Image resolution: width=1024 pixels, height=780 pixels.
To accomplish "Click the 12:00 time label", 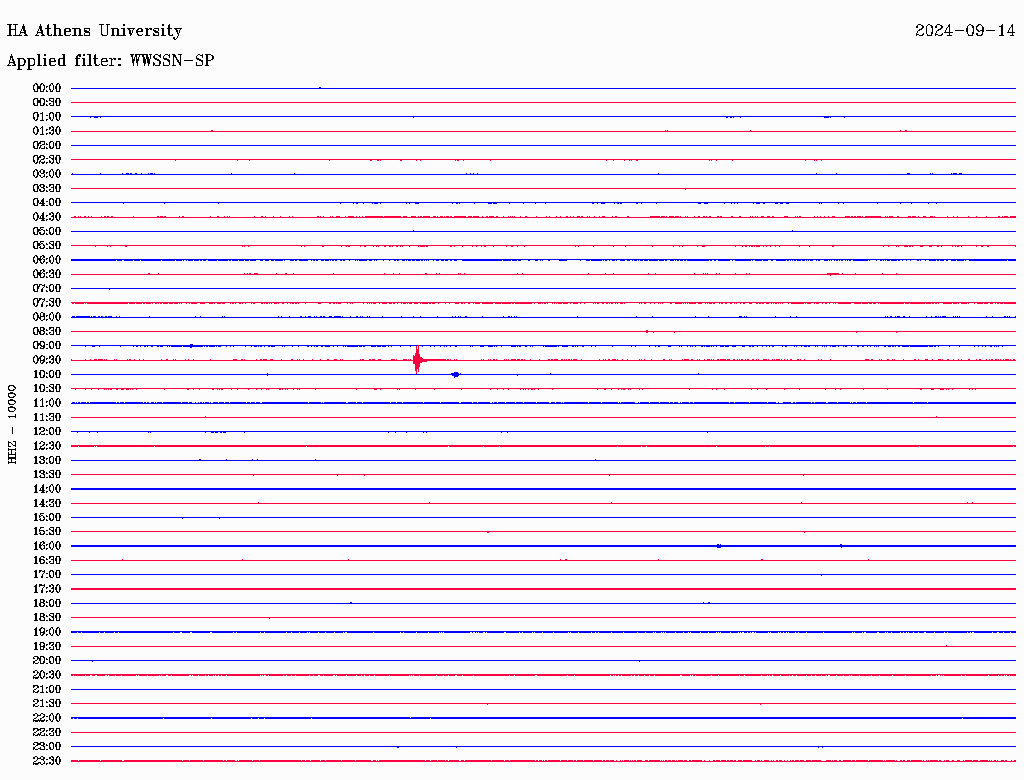I will [47, 431].
